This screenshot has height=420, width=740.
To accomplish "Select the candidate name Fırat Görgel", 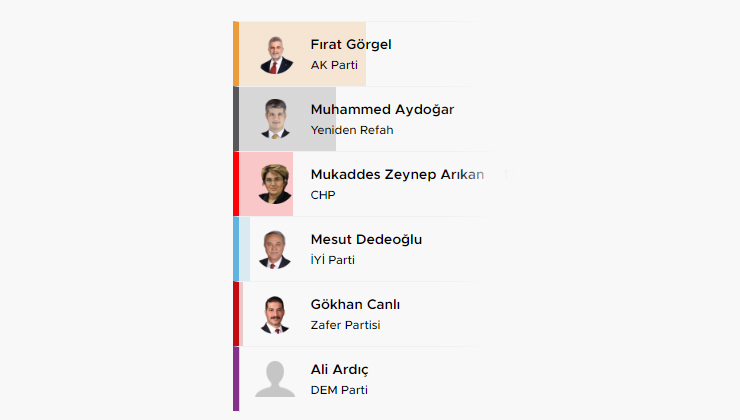I will [351, 44].
